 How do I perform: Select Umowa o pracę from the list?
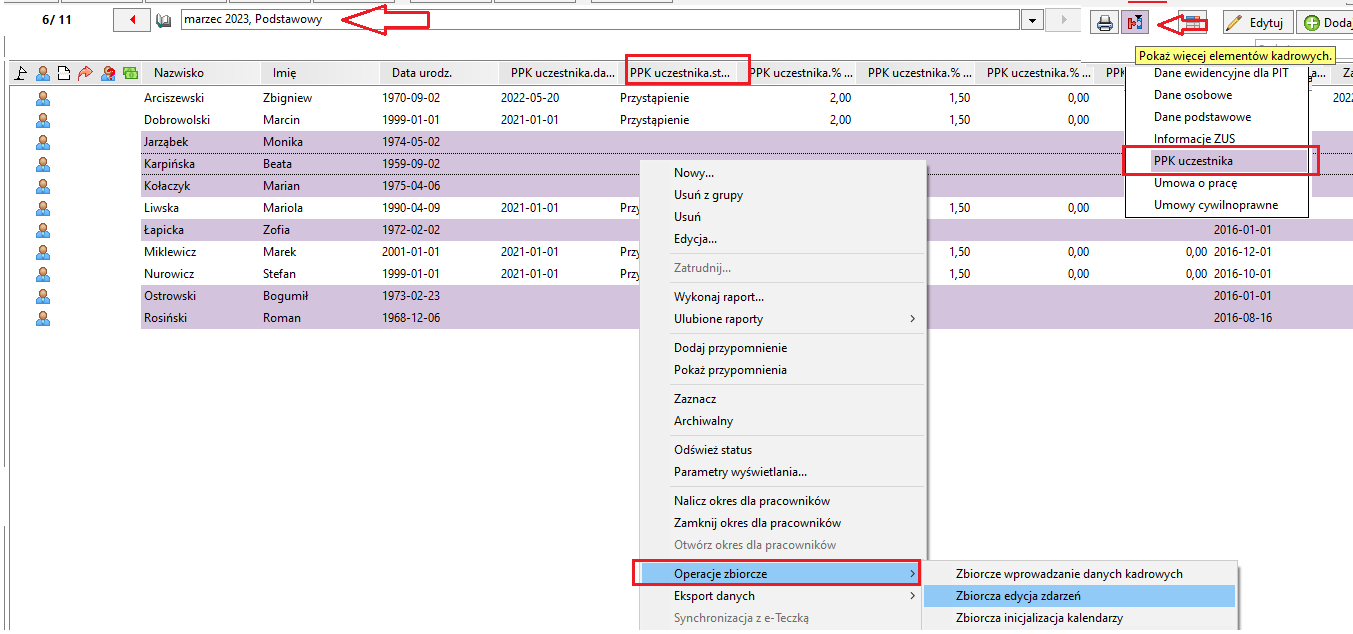[1195, 183]
